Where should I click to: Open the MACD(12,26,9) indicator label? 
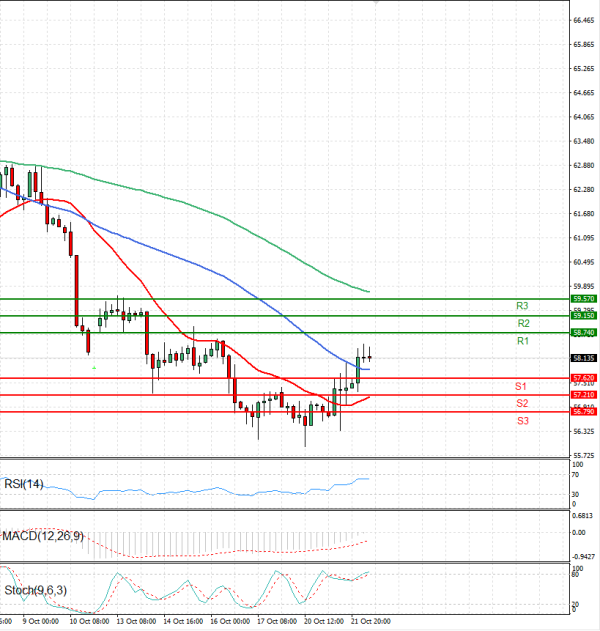click(45, 538)
